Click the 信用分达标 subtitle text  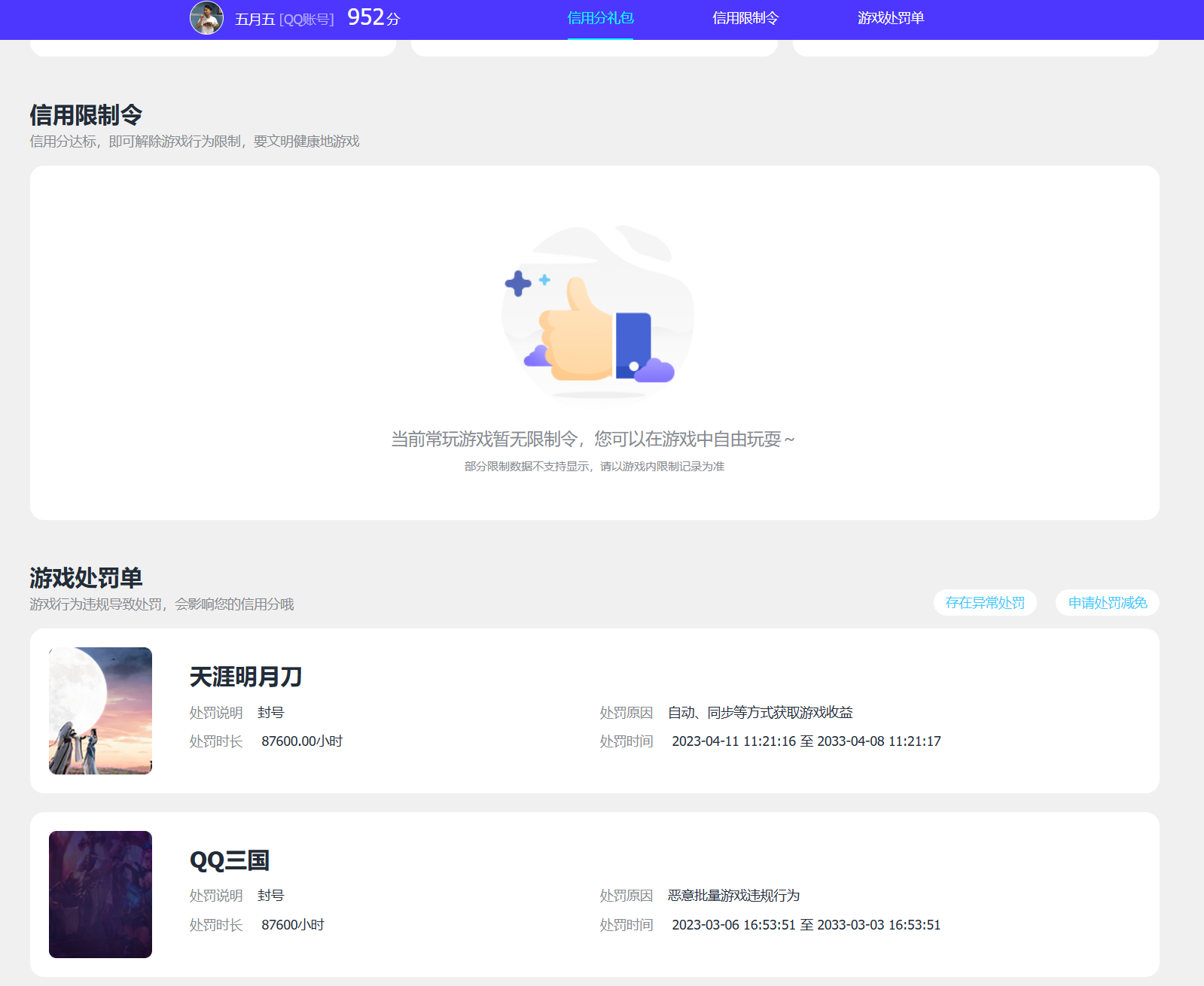pyautogui.click(x=194, y=142)
